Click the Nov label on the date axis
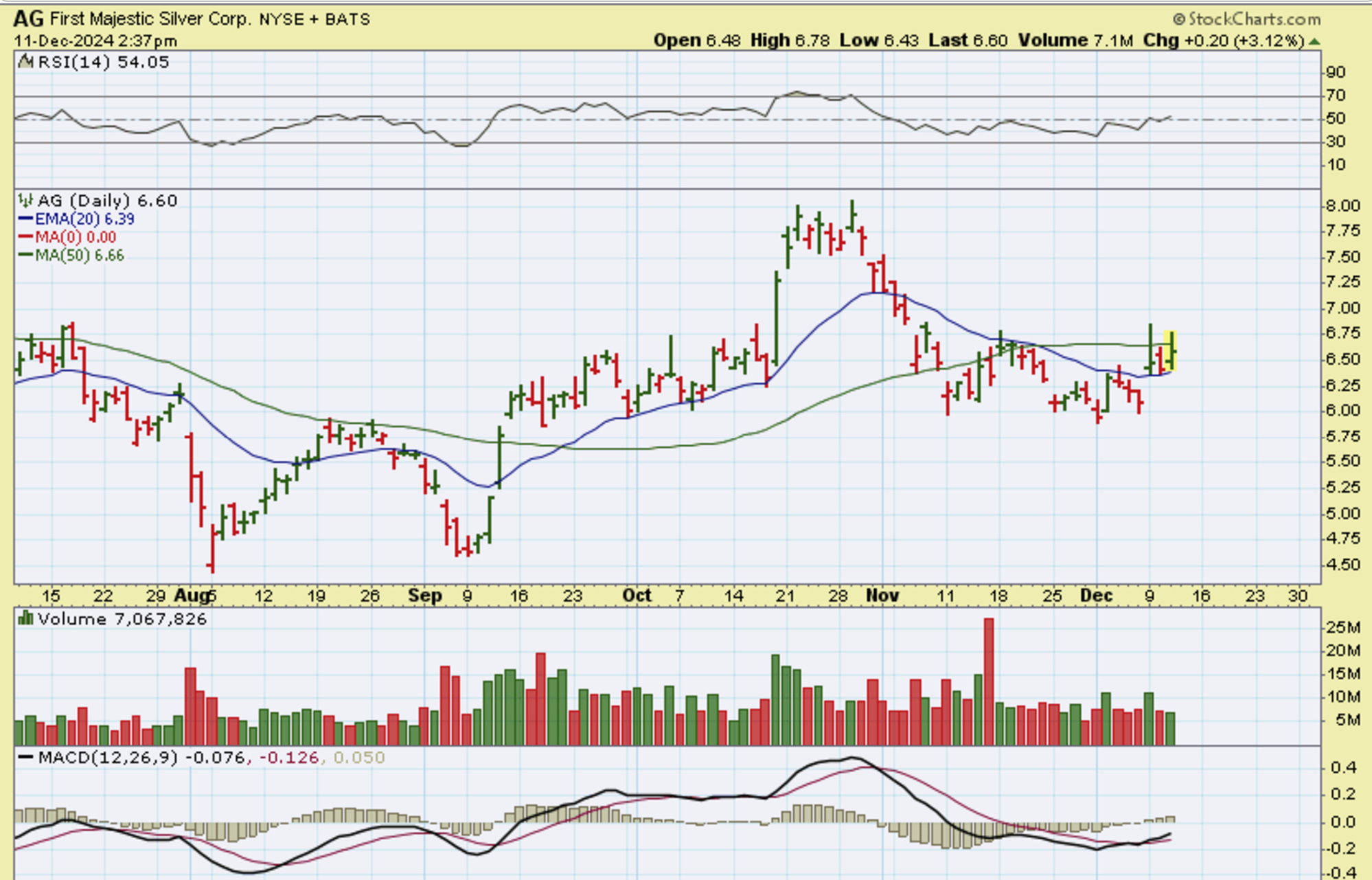Viewport: 1372px width, 880px height. (x=882, y=595)
